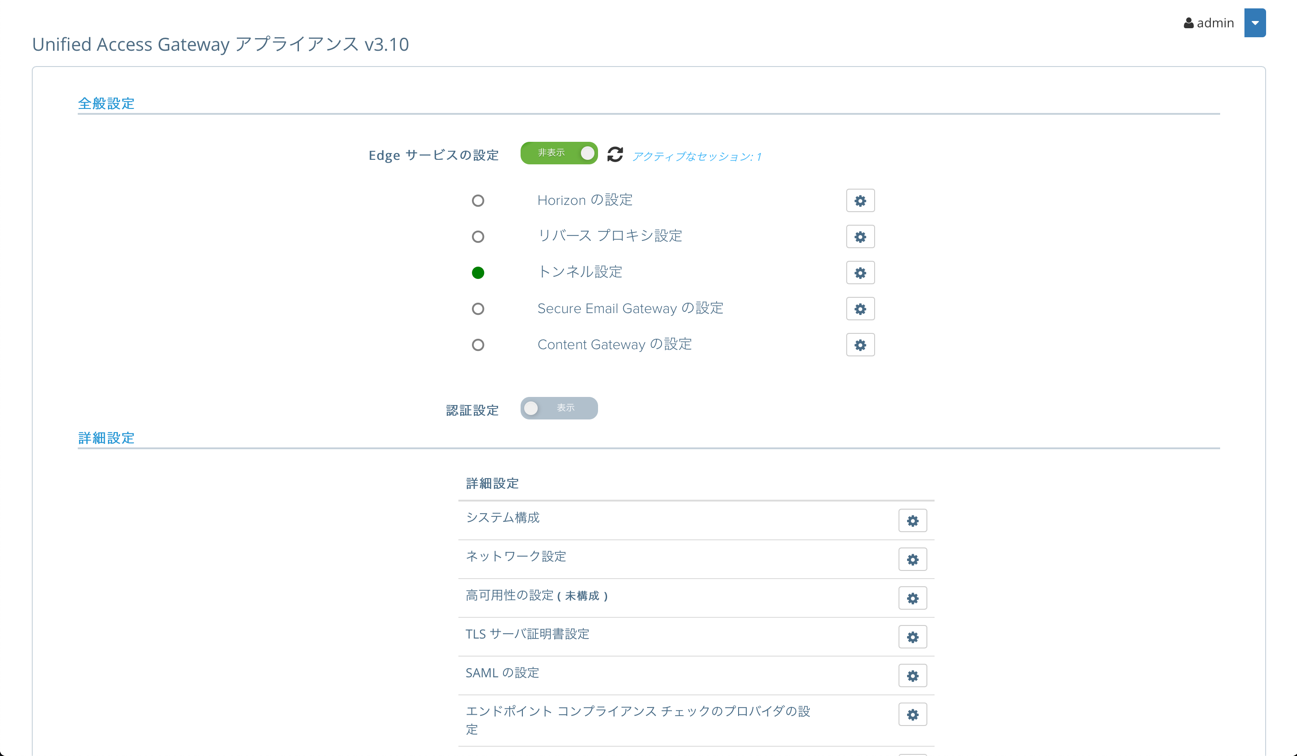Click the 認証設定 label
Screen dimensions: 1297x756
coord(472,410)
